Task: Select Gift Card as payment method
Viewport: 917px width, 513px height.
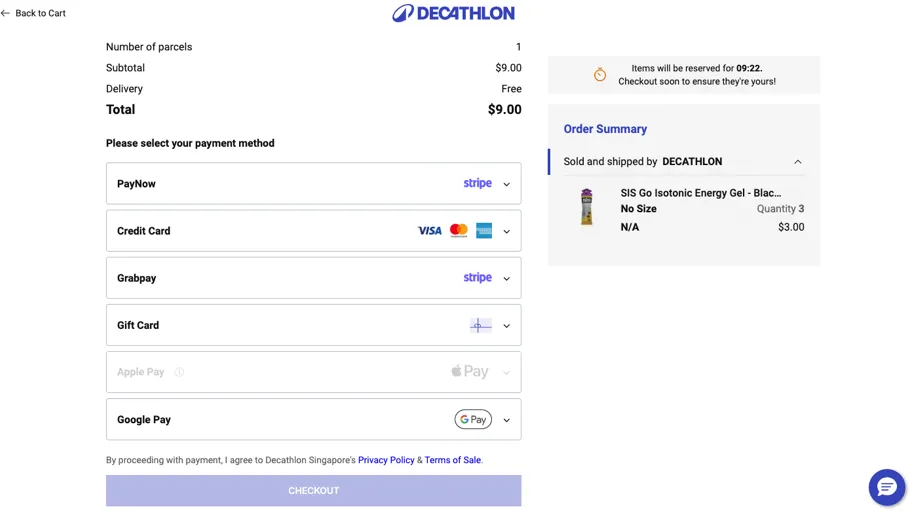Action: point(138,325)
